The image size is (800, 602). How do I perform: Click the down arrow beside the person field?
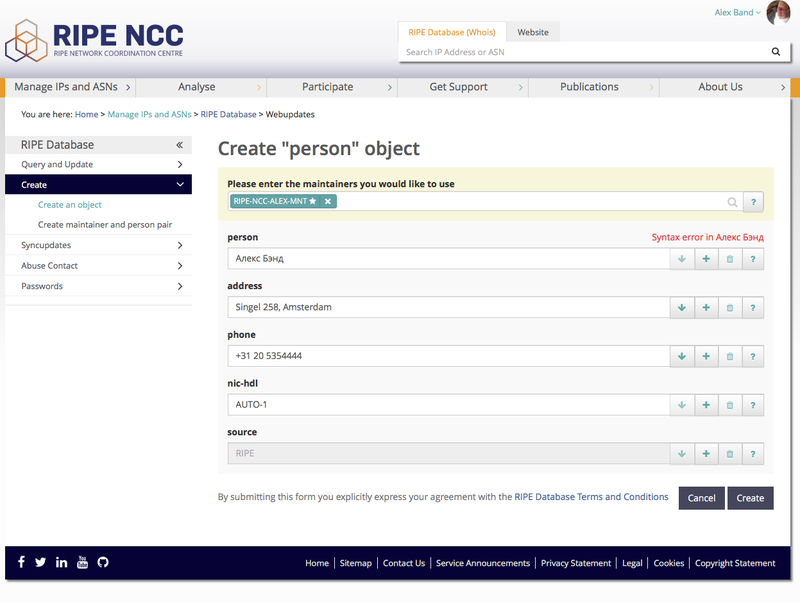coord(682,258)
